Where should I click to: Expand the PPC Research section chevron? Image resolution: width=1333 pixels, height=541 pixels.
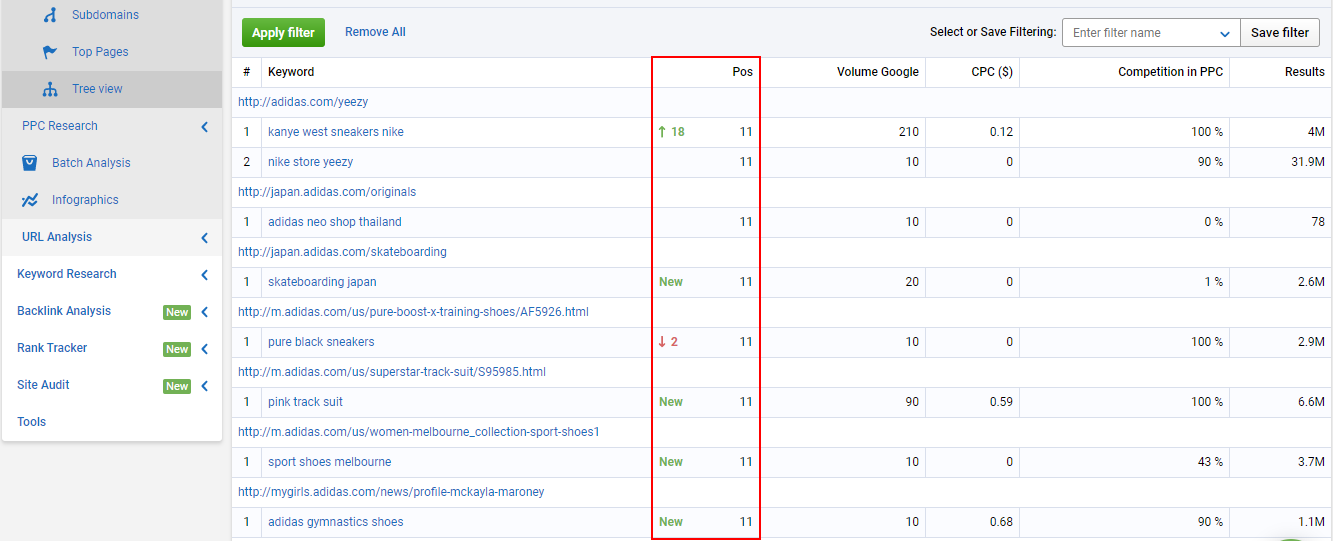204,127
